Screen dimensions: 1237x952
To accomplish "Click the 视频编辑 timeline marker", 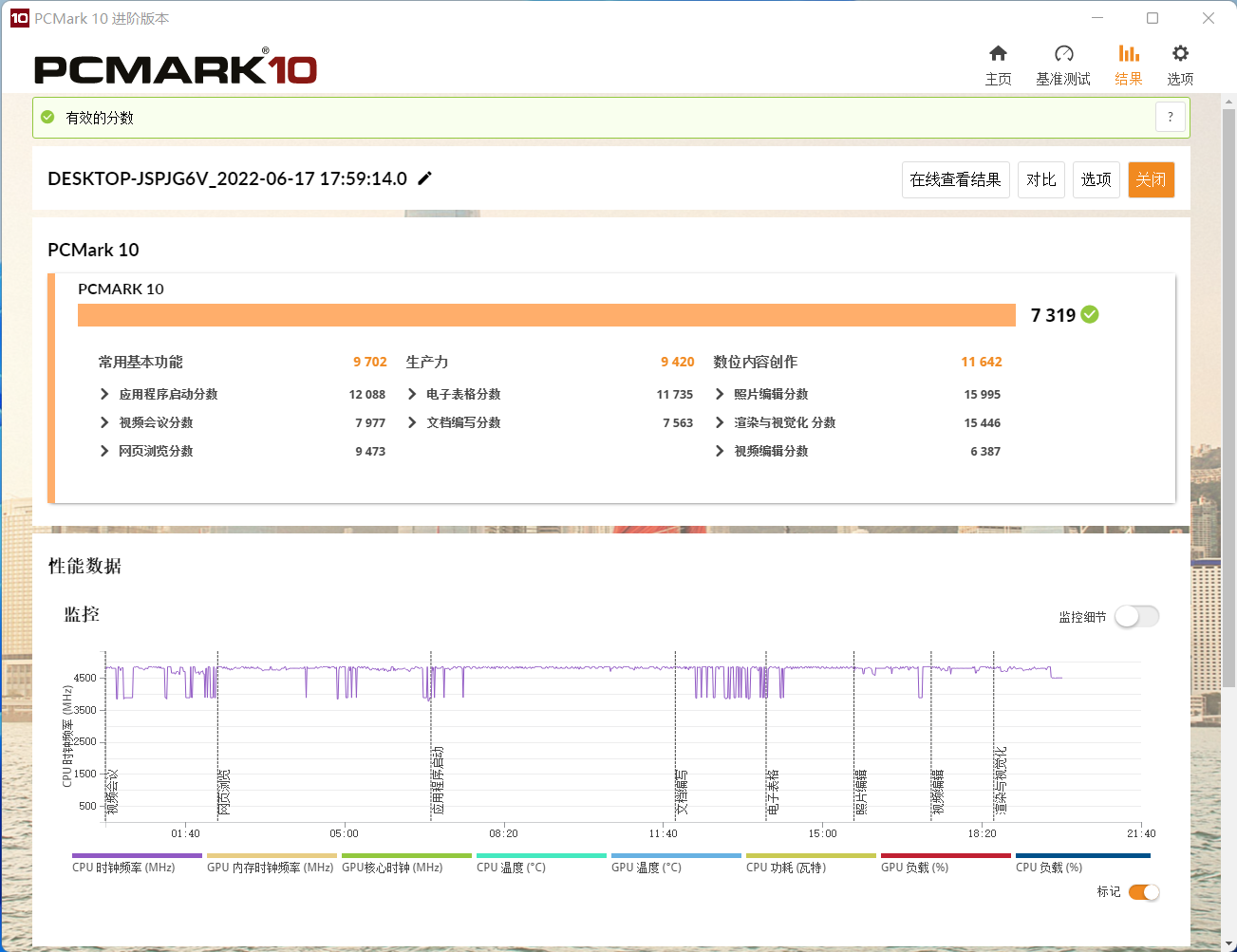I will point(939,792).
